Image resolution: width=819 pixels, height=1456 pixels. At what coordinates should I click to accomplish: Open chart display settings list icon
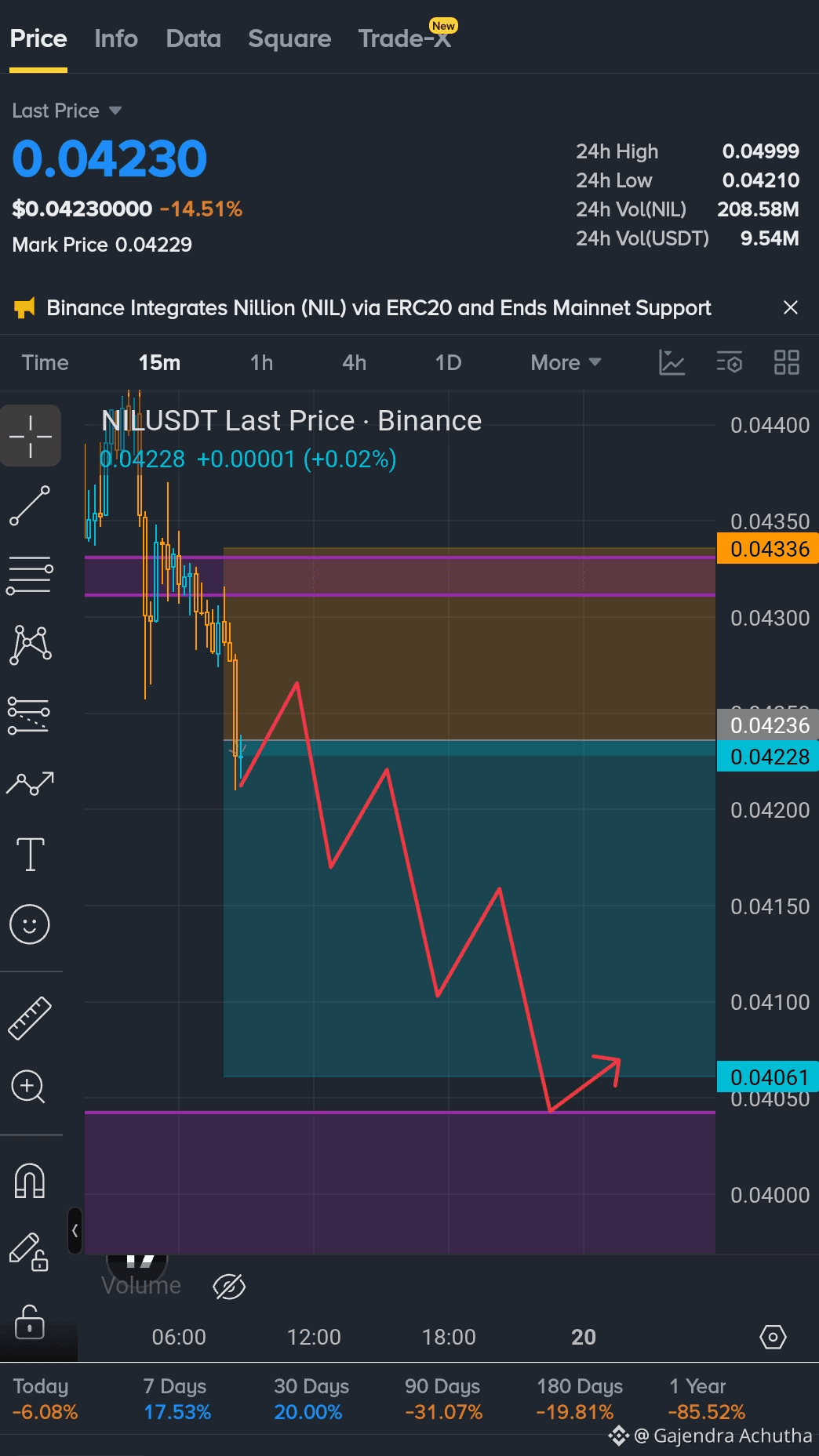(x=730, y=362)
